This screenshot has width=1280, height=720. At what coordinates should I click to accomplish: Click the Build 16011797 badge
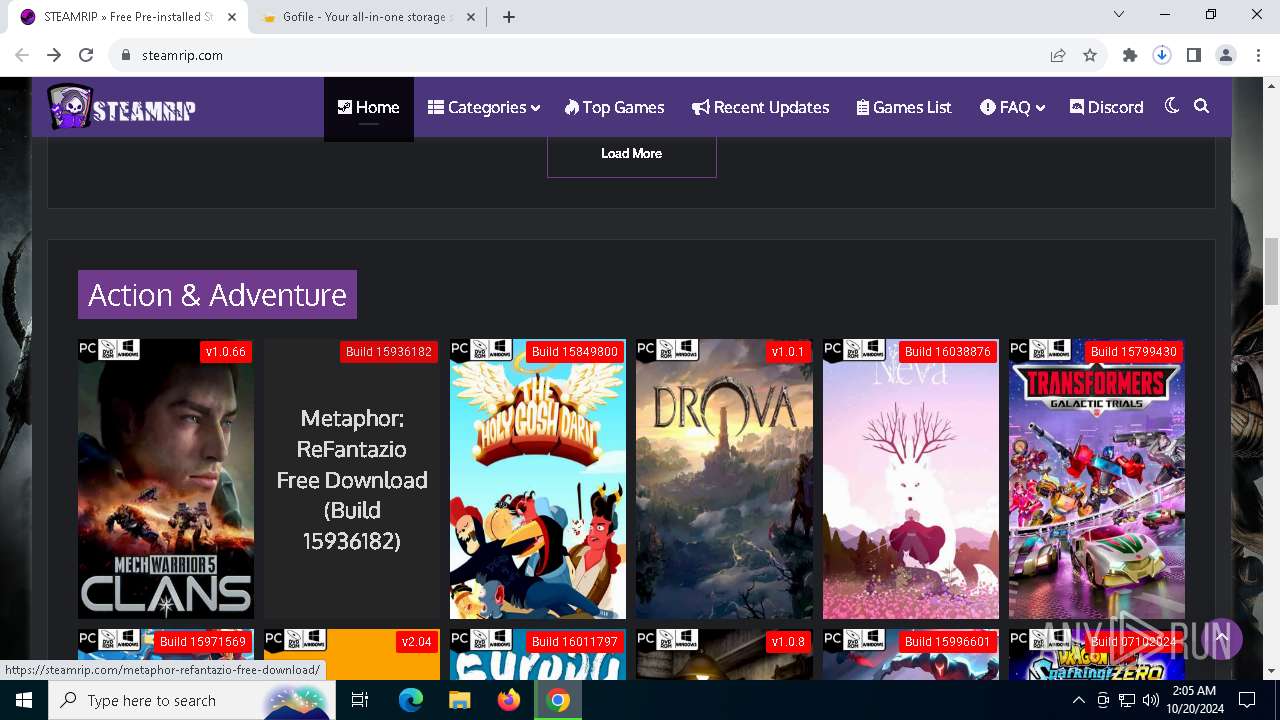(x=575, y=642)
